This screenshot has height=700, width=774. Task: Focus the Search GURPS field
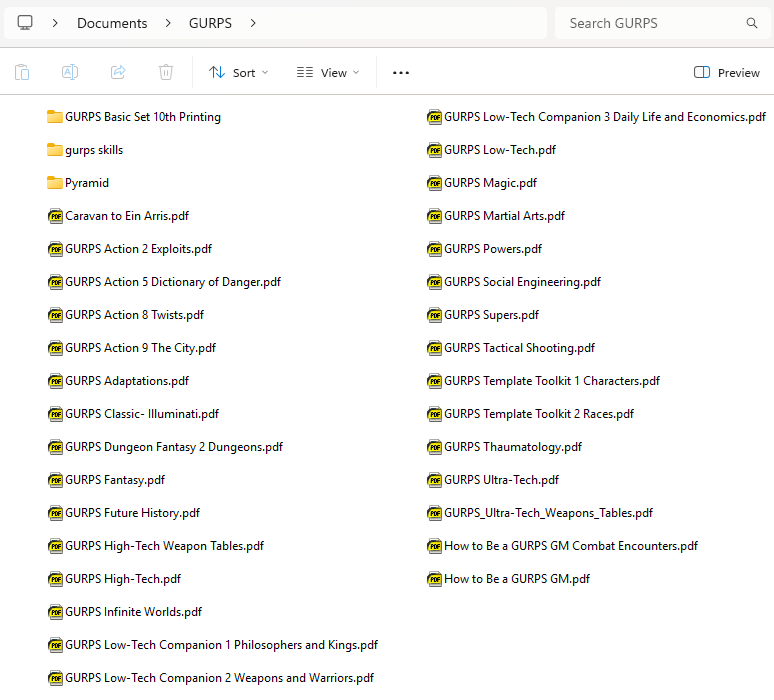662,23
